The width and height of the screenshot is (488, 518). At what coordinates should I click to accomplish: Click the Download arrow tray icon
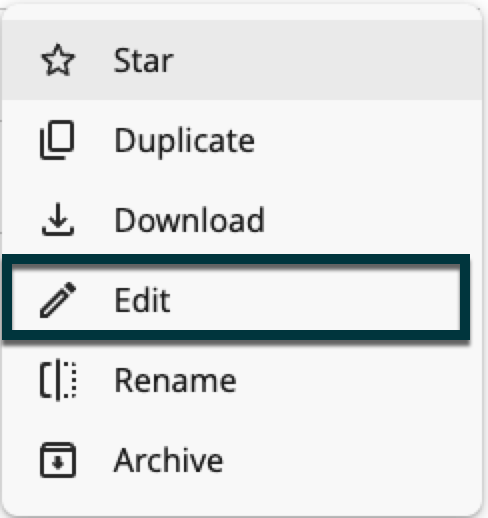(x=58, y=219)
